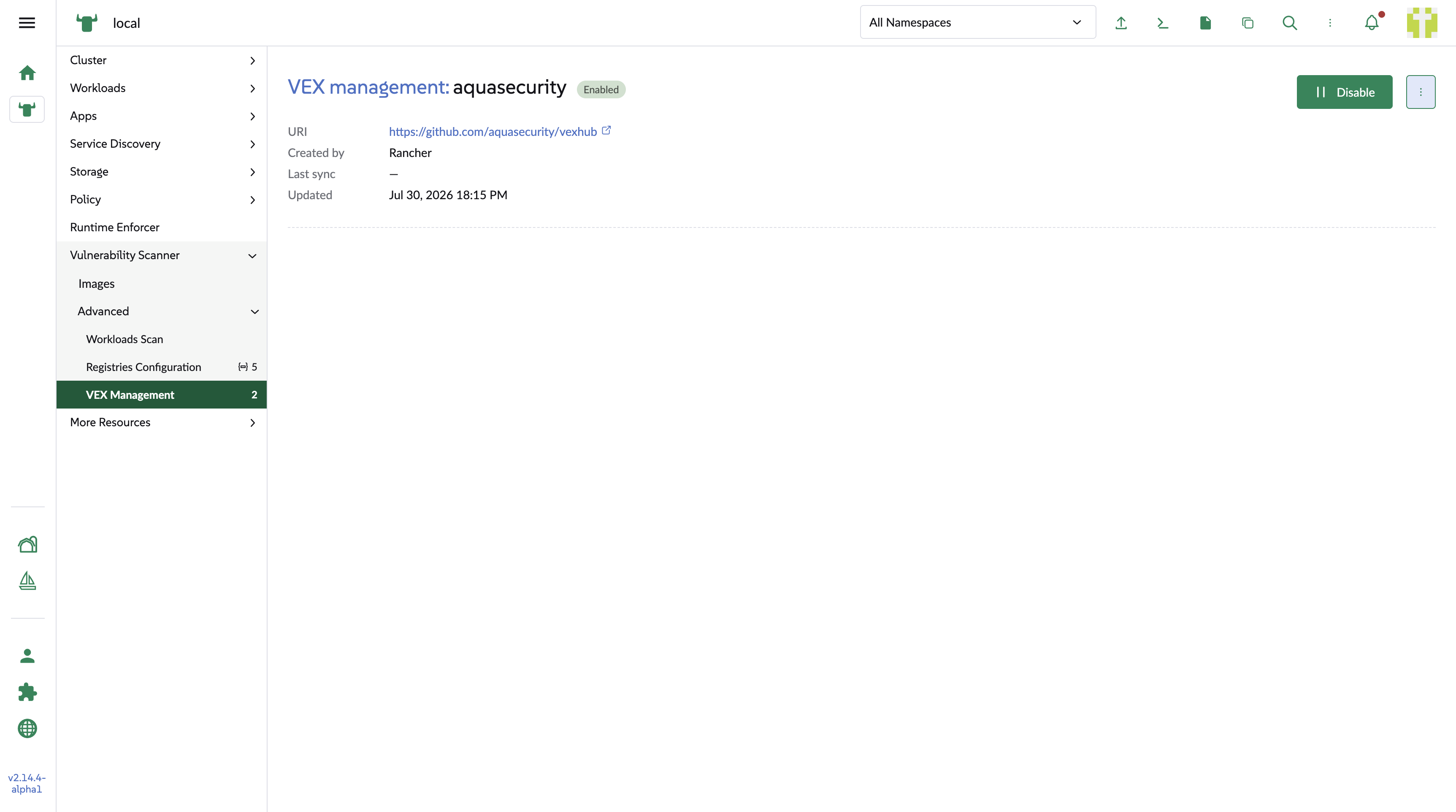Viewport: 1456px width, 812px height.
Task: Click the Created by Rancher value
Action: [410, 153]
